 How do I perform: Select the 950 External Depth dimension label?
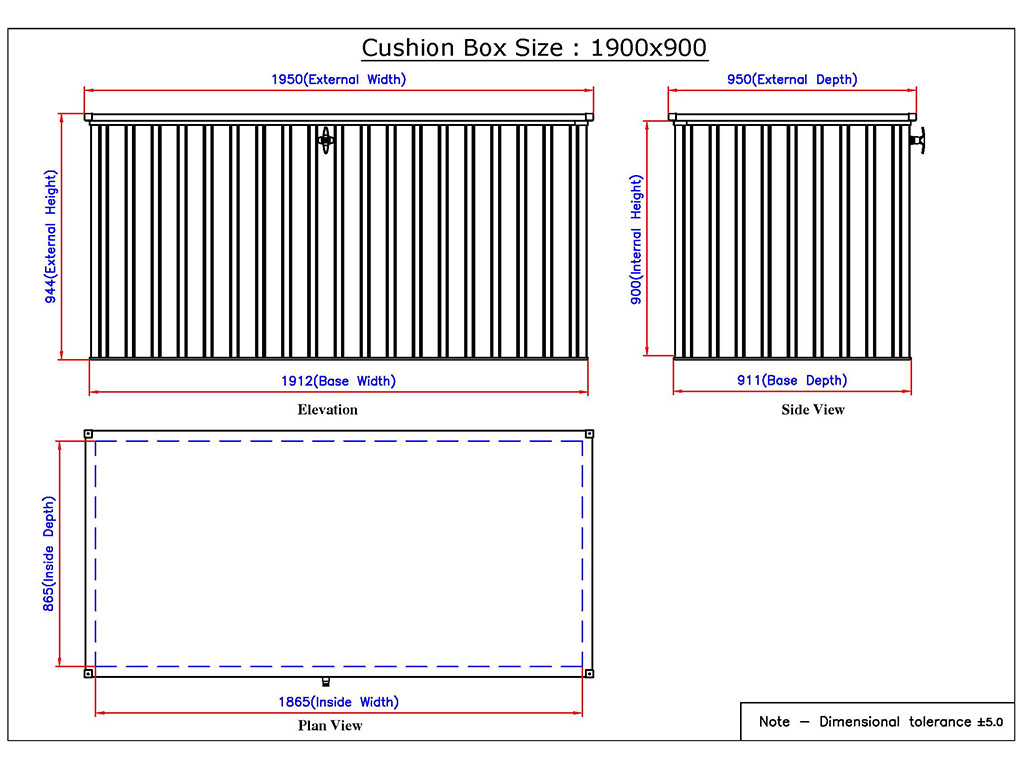coord(791,79)
